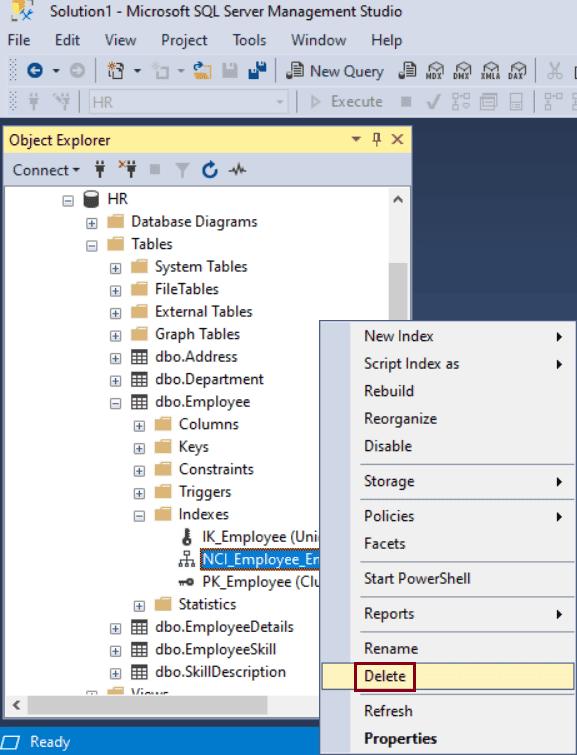Choose Reorganize from the context menu
This screenshot has width=577, height=755.
[448, 418]
